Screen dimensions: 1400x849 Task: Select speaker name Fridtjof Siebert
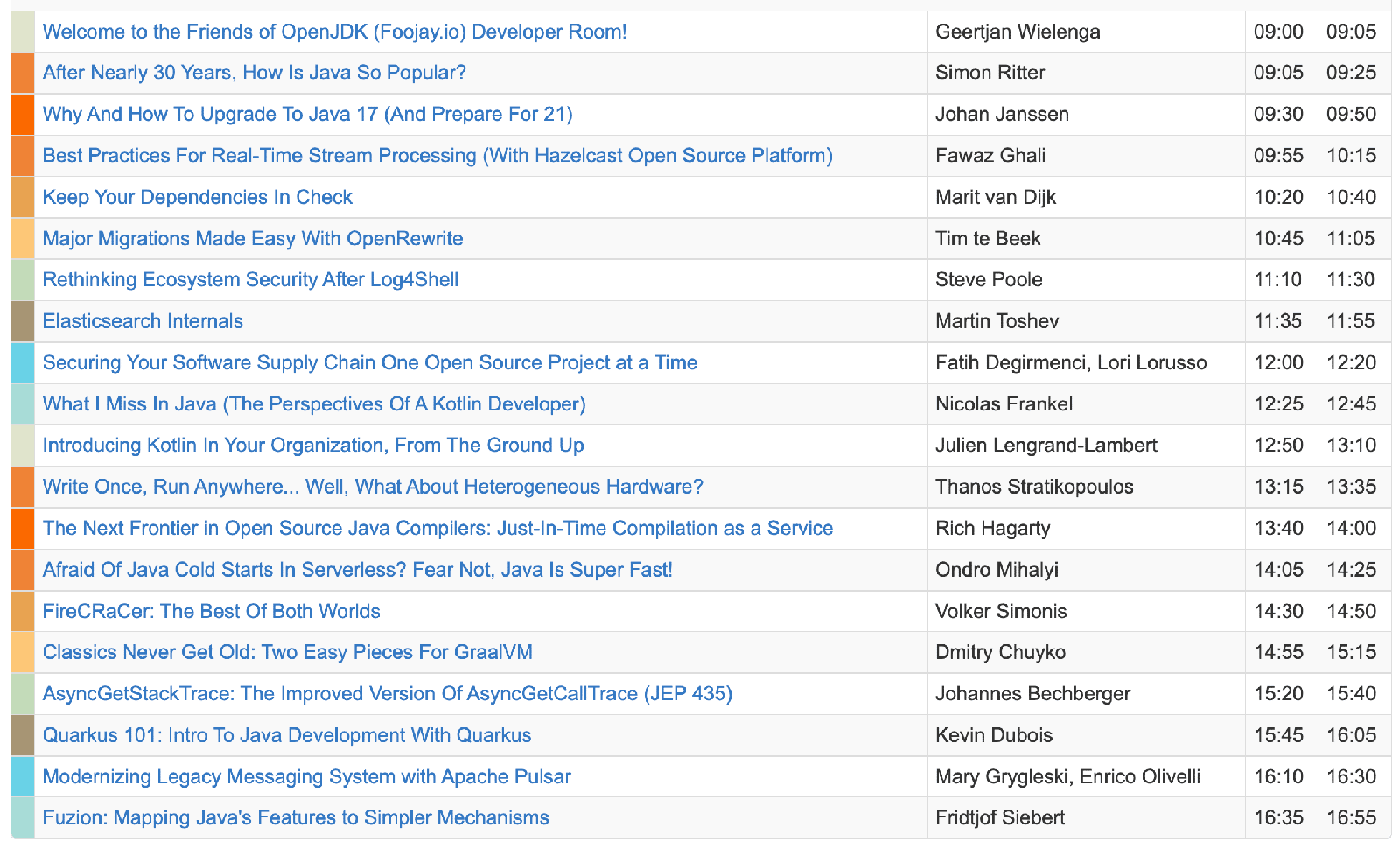[1000, 818]
